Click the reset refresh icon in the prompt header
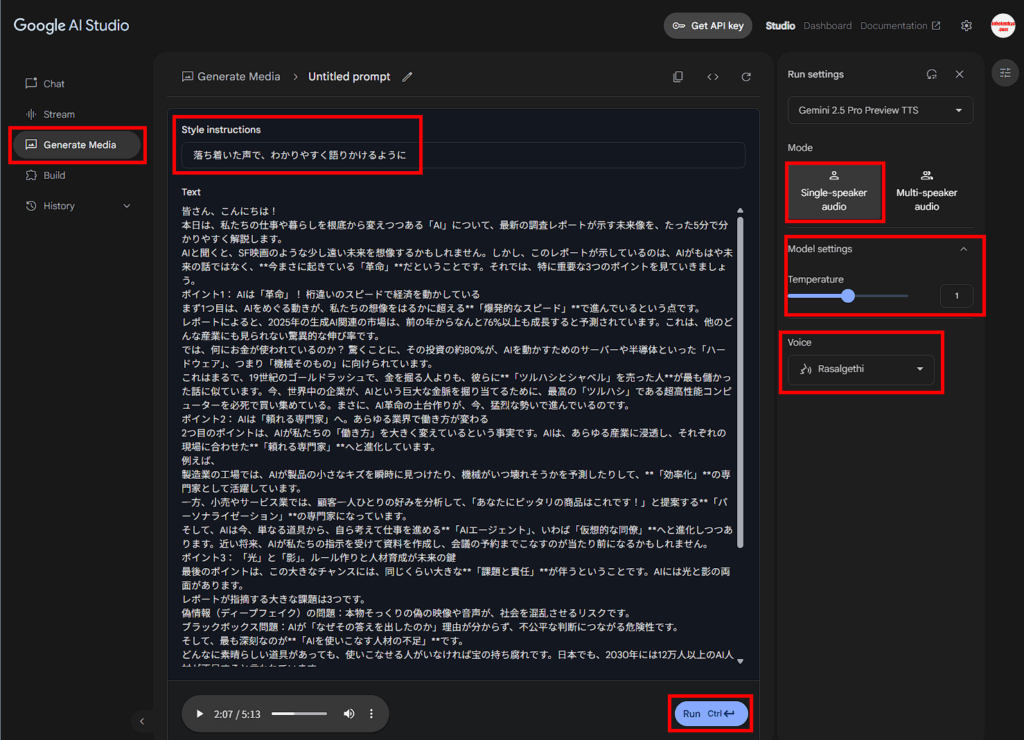This screenshot has width=1024, height=740. coord(746,77)
